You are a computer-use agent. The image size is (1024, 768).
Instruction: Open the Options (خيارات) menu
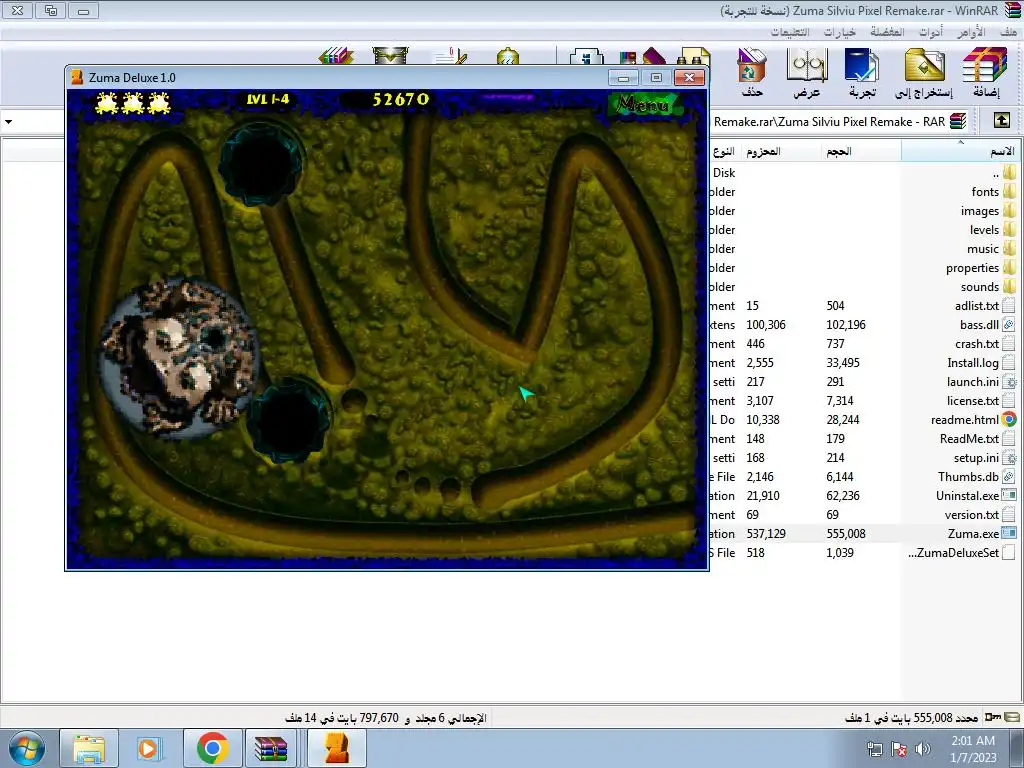pos(839,31)
